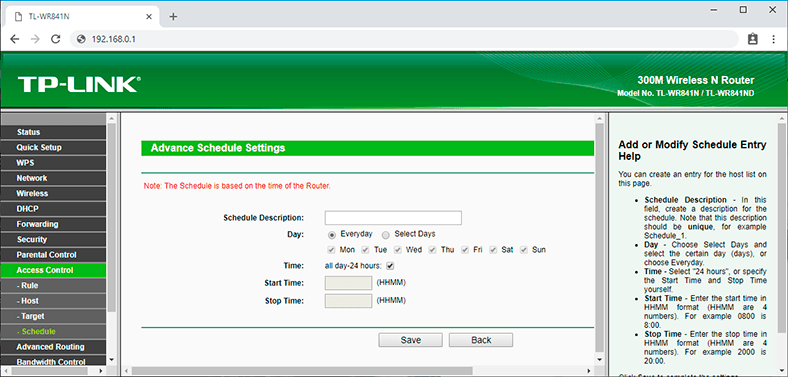Toggle the Mon checkbox
Screen dimensions: 788x377
[331, 250]
